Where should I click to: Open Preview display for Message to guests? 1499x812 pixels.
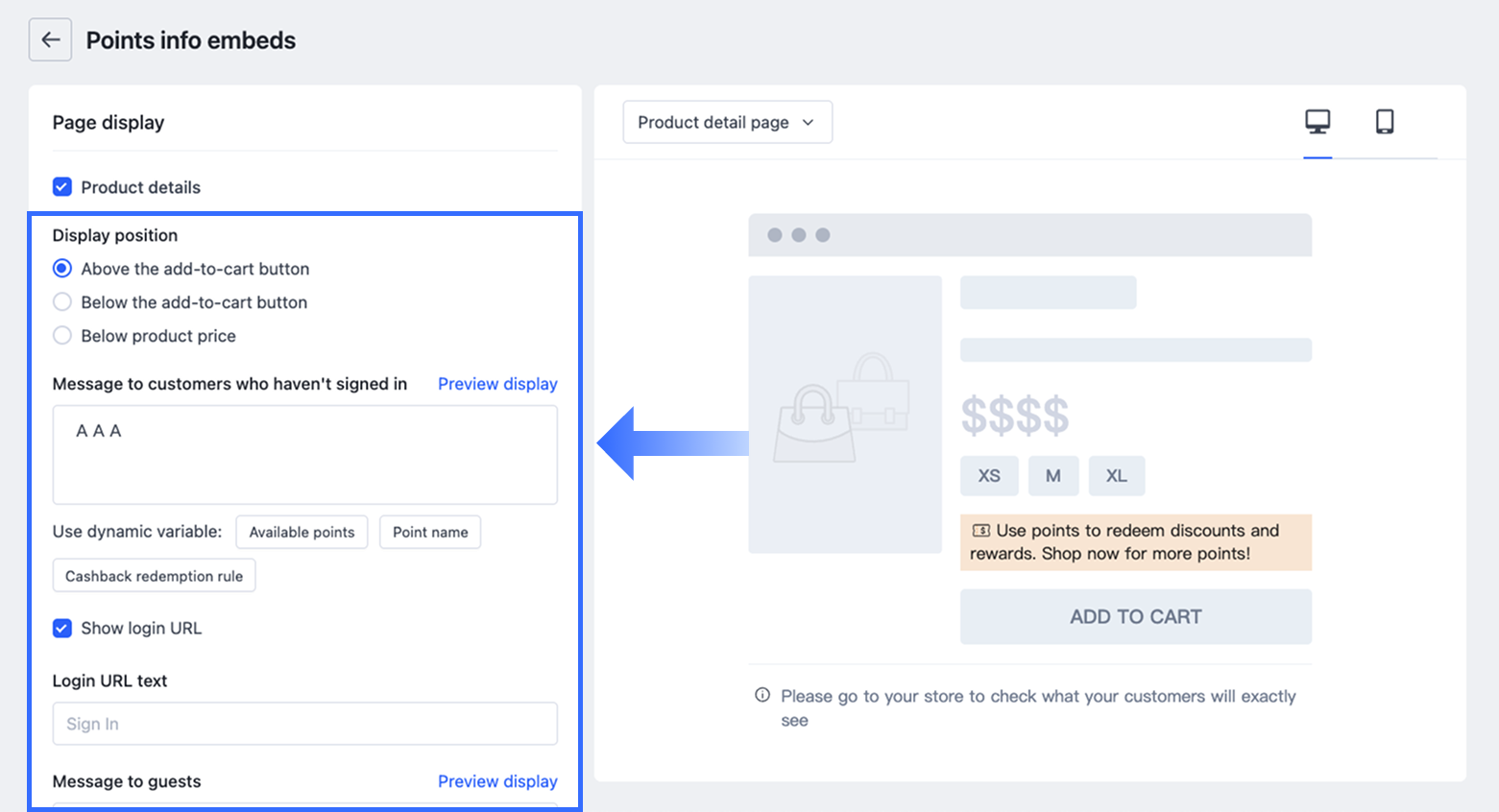click(x=497, y=781)
